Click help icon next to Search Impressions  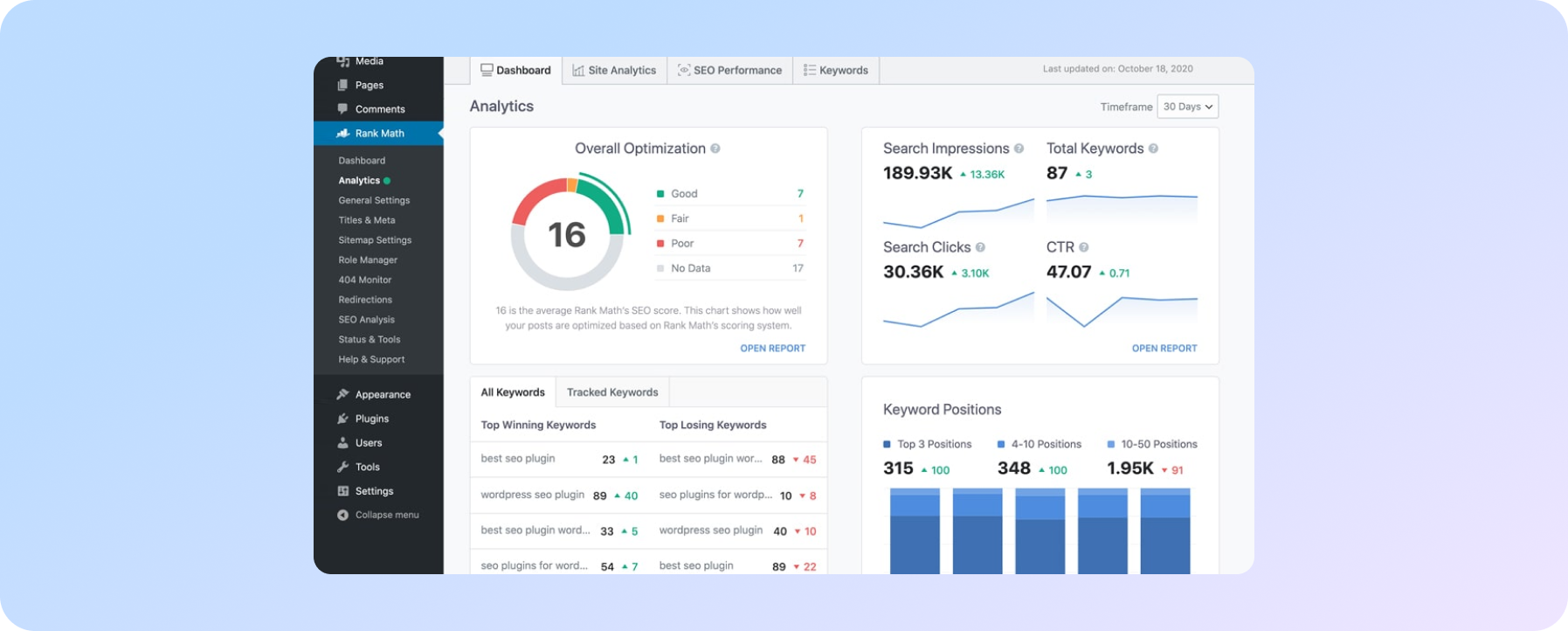point(1019,149)
